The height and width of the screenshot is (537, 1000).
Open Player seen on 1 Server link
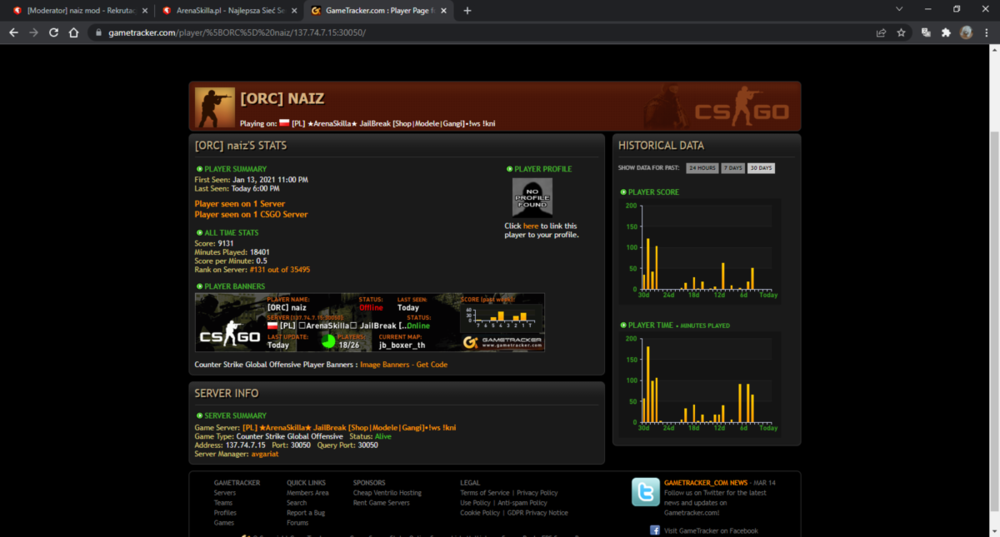pyautogui.click(x=240, y=204)
